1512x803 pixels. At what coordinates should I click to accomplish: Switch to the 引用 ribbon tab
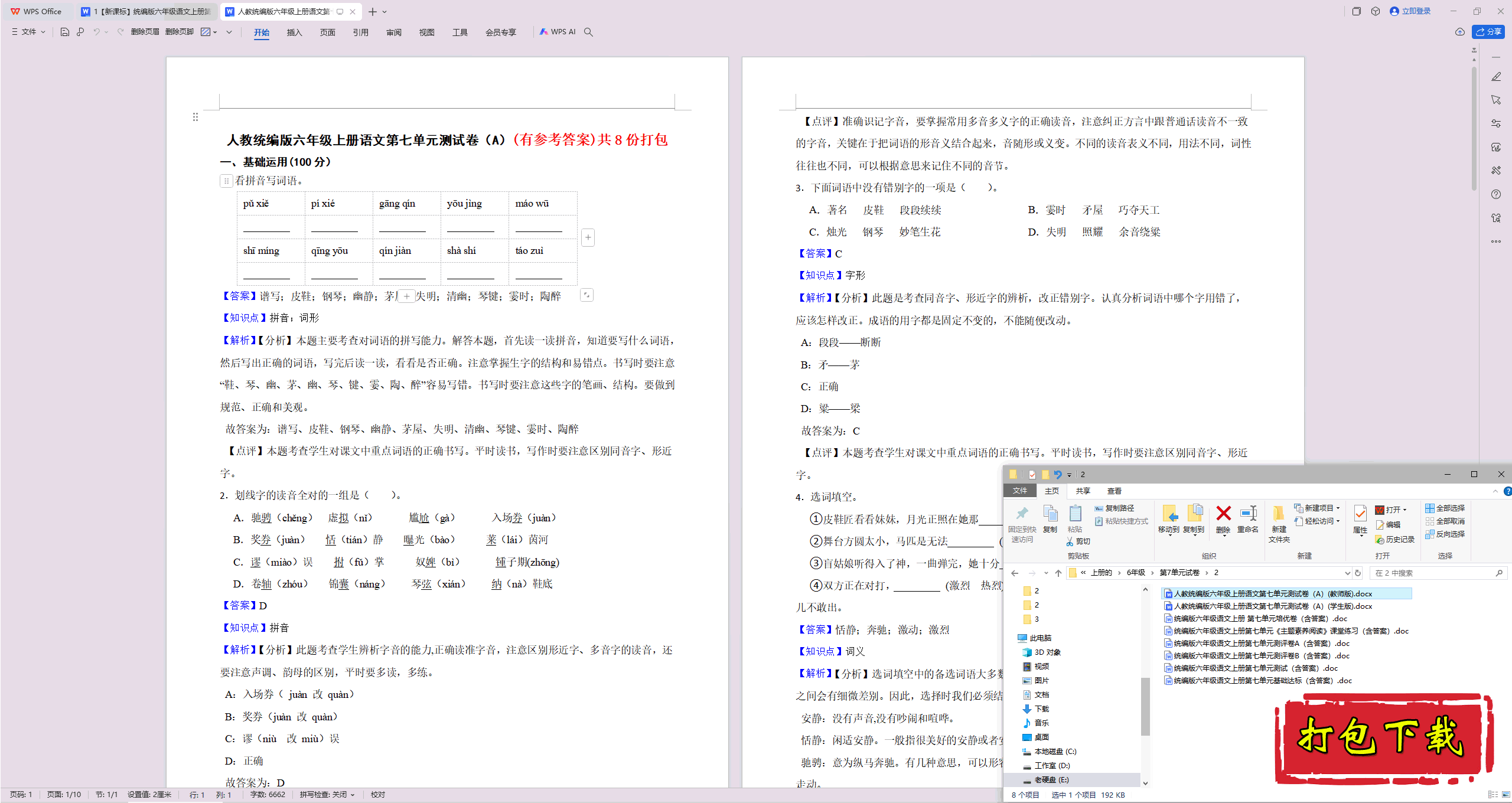360,32
